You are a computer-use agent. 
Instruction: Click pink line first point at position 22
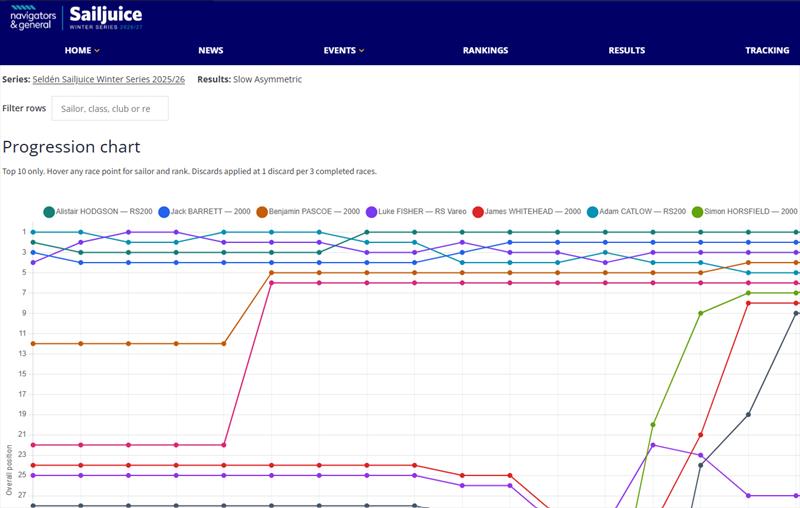(x=33, y=445)
